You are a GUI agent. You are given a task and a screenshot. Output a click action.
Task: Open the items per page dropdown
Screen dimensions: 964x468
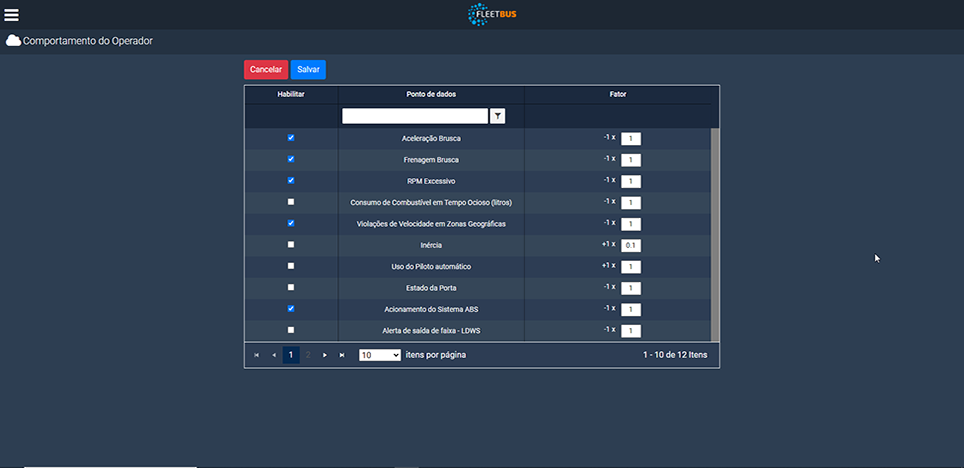point(380,355)
